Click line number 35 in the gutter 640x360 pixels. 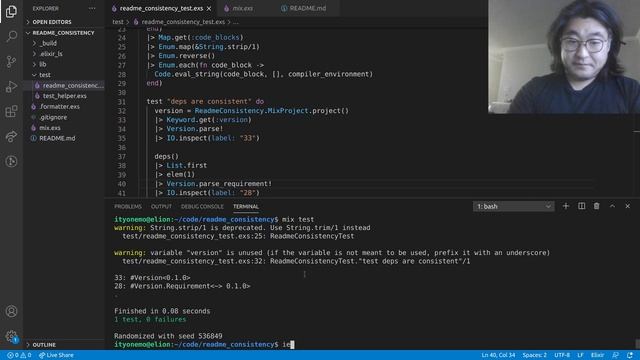[x=121, y=138]
